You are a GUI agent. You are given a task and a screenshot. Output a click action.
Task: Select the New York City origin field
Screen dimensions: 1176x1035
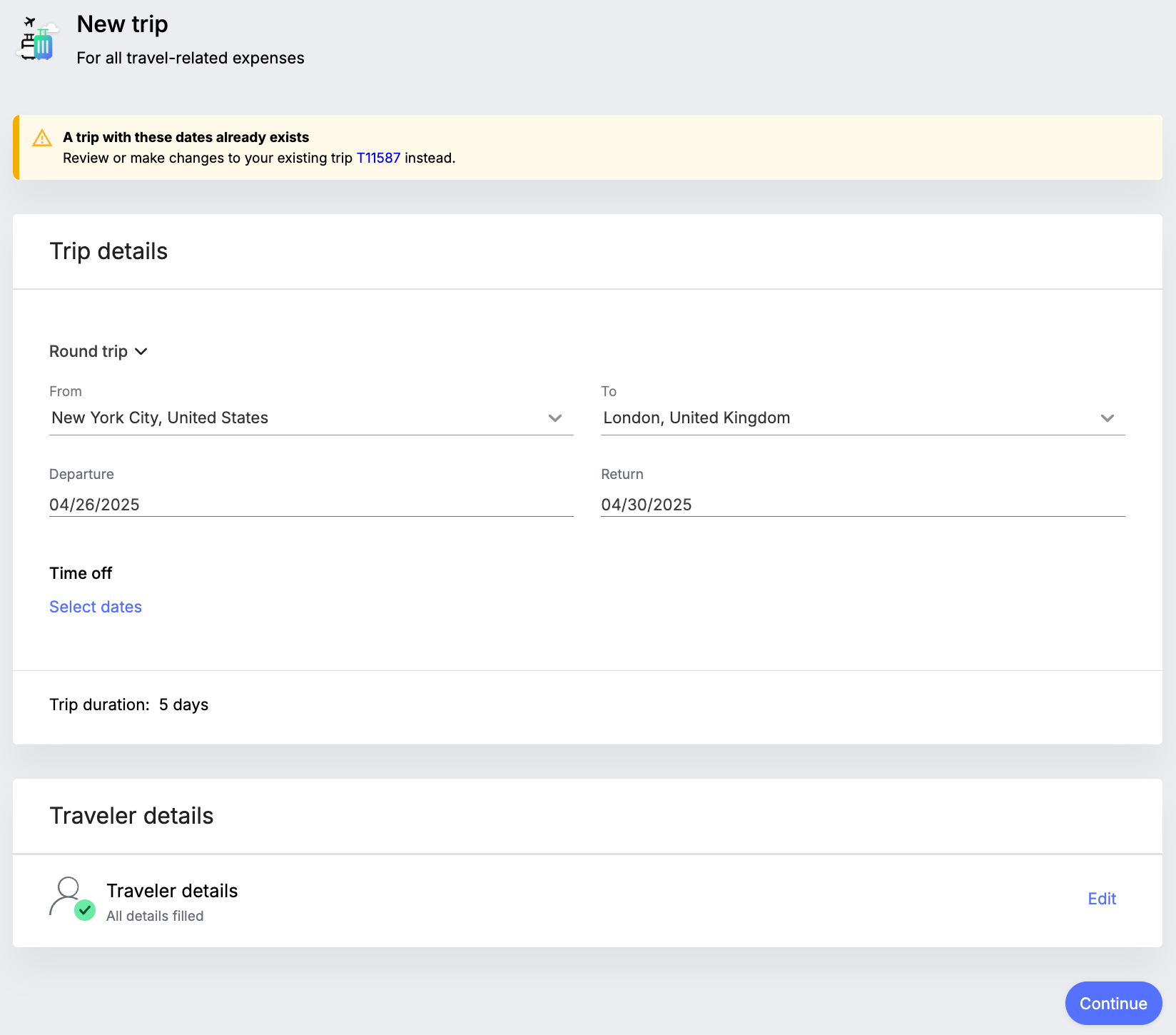[311, 418]
